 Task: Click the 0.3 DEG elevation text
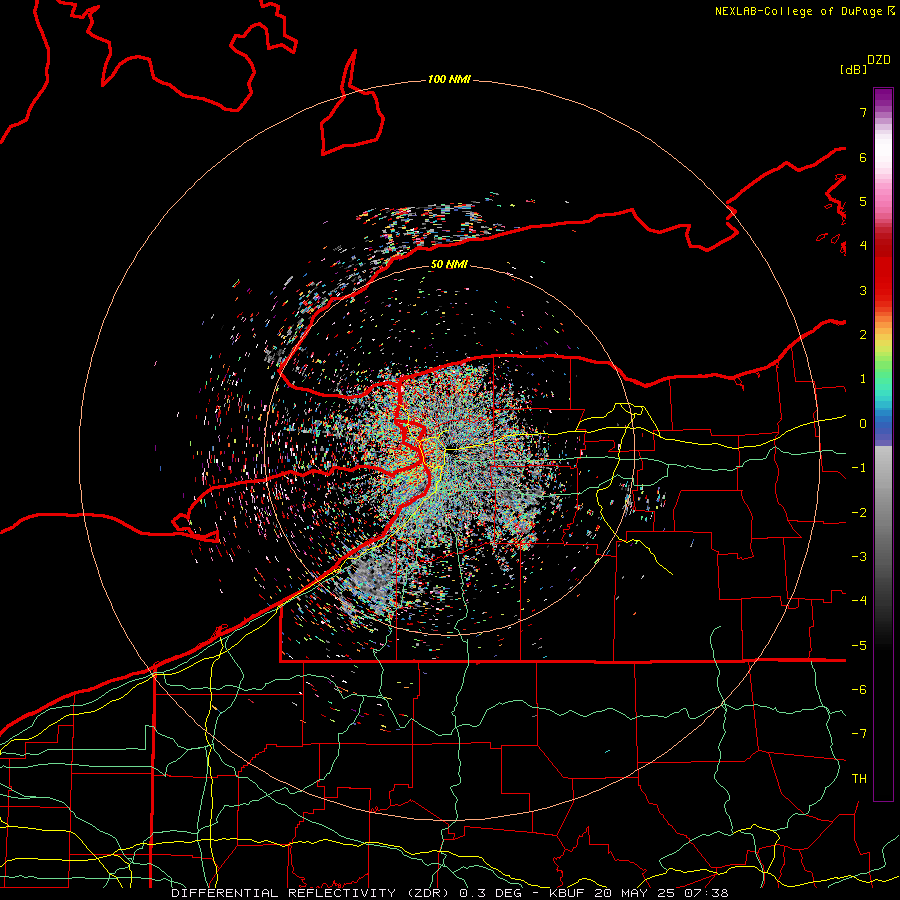[x=491, y=893]
